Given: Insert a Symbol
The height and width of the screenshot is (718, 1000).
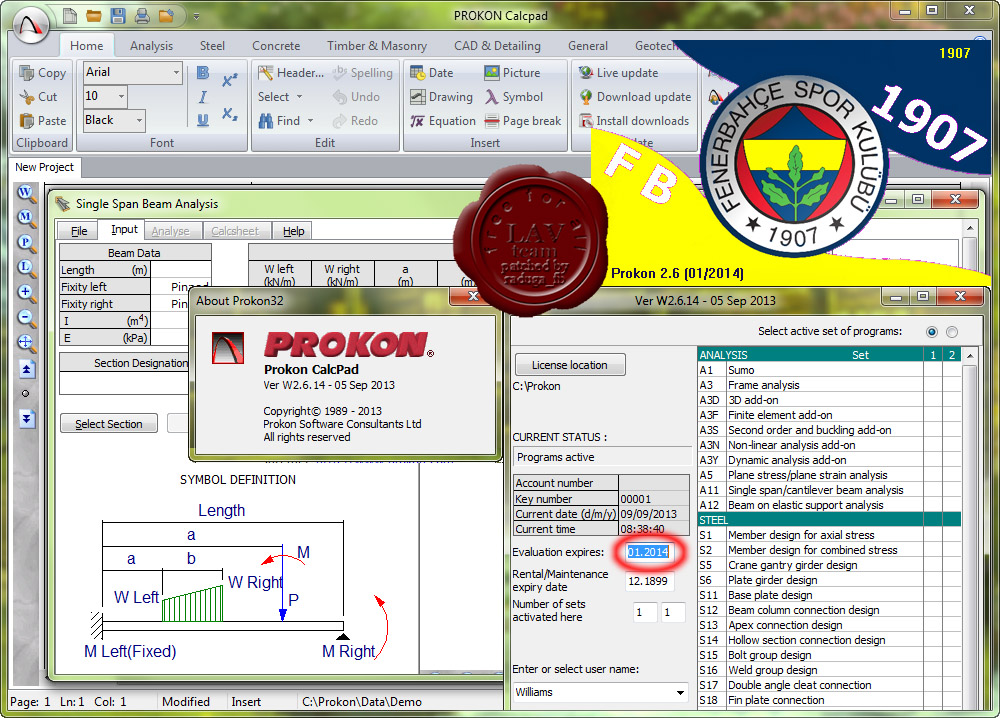Looking at the screenshot, I should point(513,97).
